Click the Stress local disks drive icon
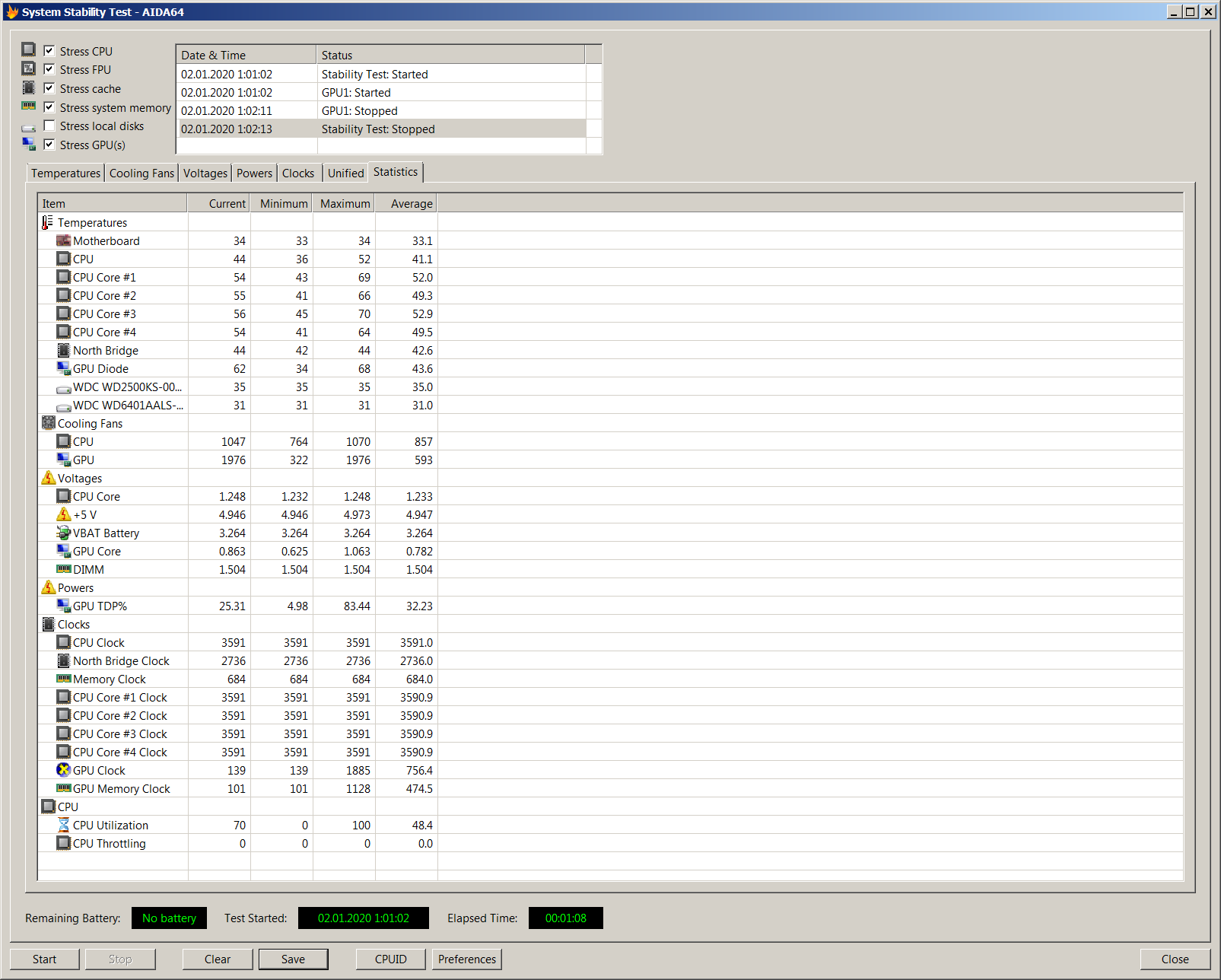Image resolution: width=1221 pixels, height=980 pixels. click(28, 127)
